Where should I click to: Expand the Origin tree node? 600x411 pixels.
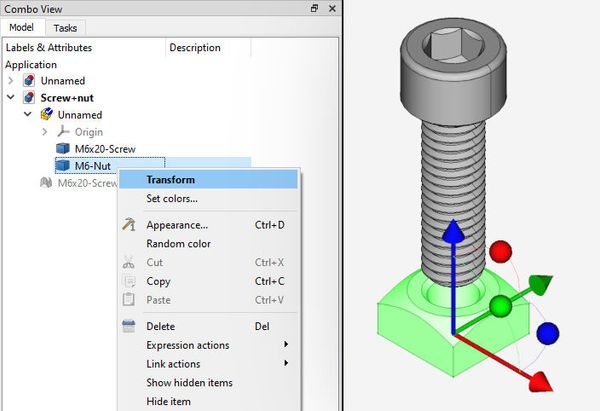pos(45,132)
